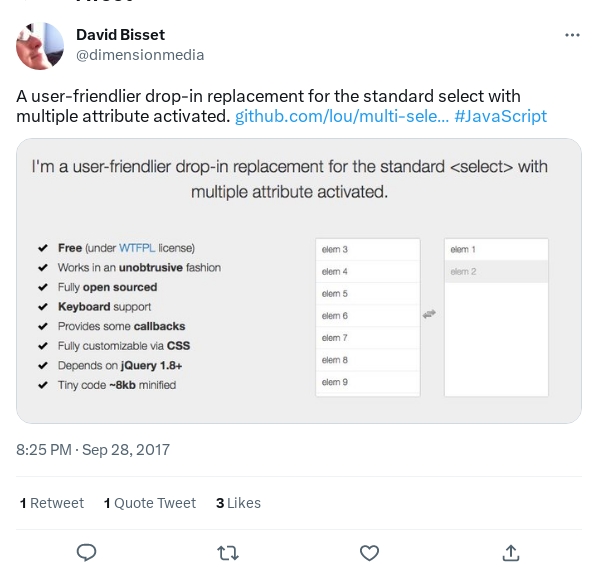Click the @dimensionmedia handle

(x=140, y=55)
